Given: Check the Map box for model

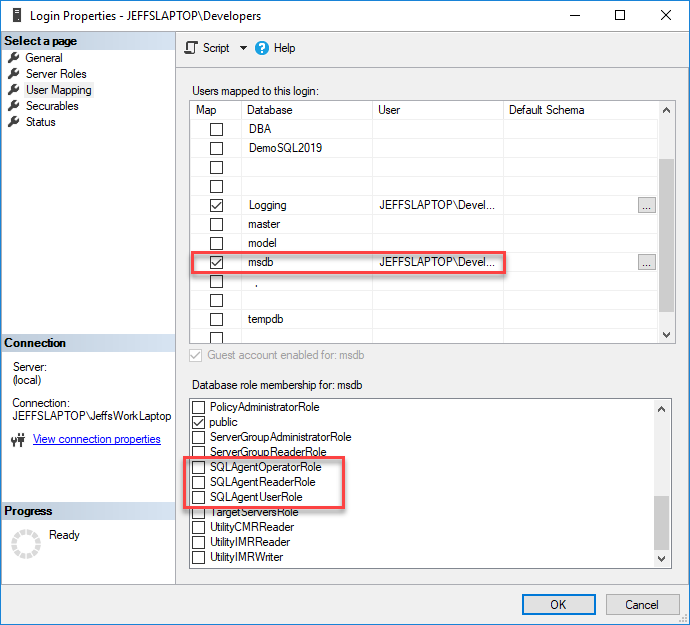Looking at the screenshot, I should pos(216,243).
